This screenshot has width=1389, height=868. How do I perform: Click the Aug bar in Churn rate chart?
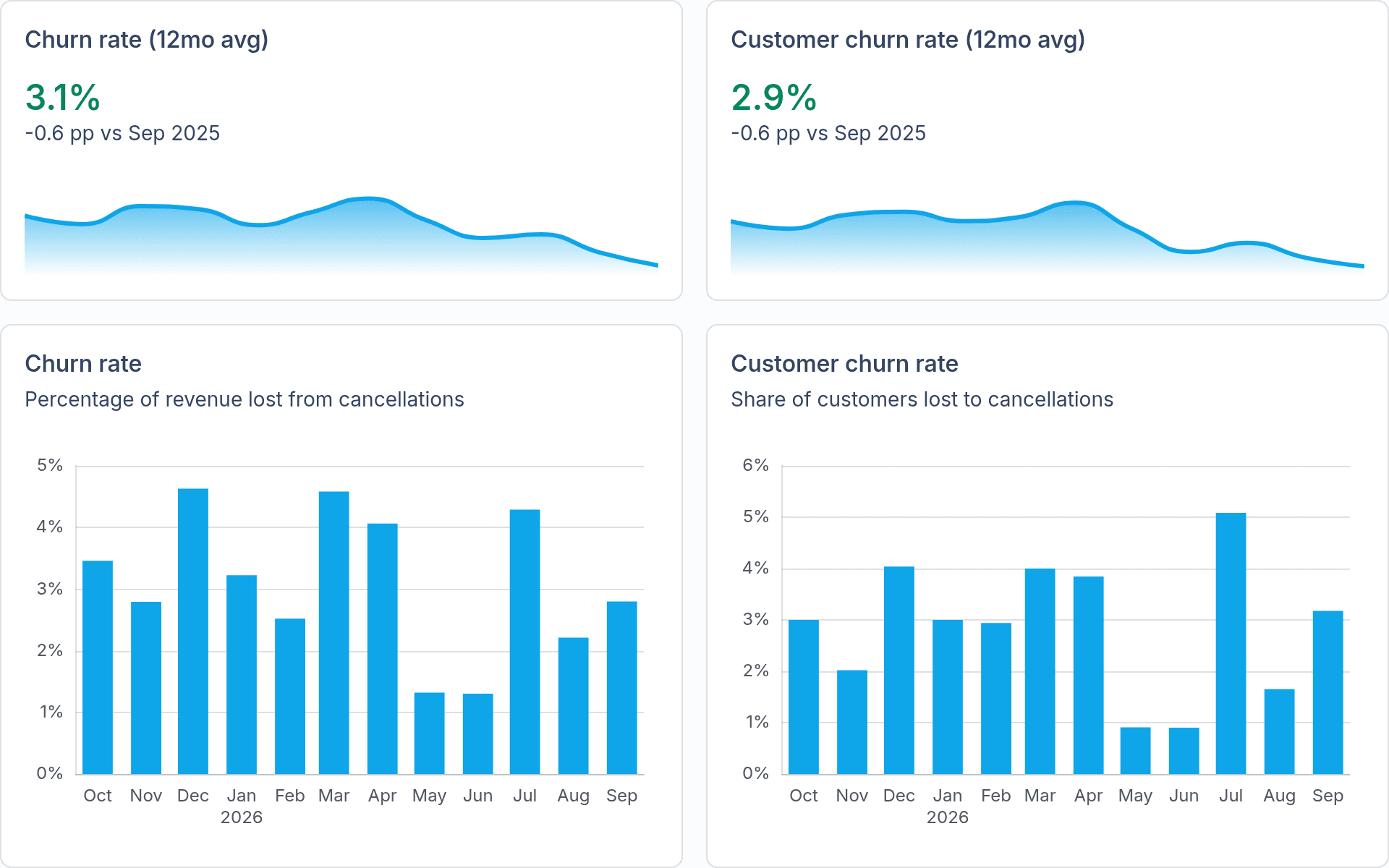pos(574,706)
